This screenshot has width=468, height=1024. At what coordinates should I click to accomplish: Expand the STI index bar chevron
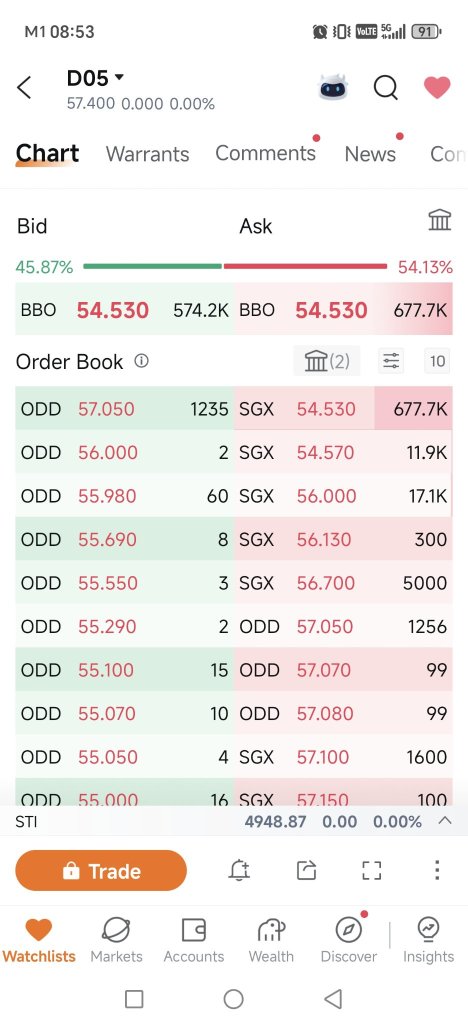(x=445, y=820)
